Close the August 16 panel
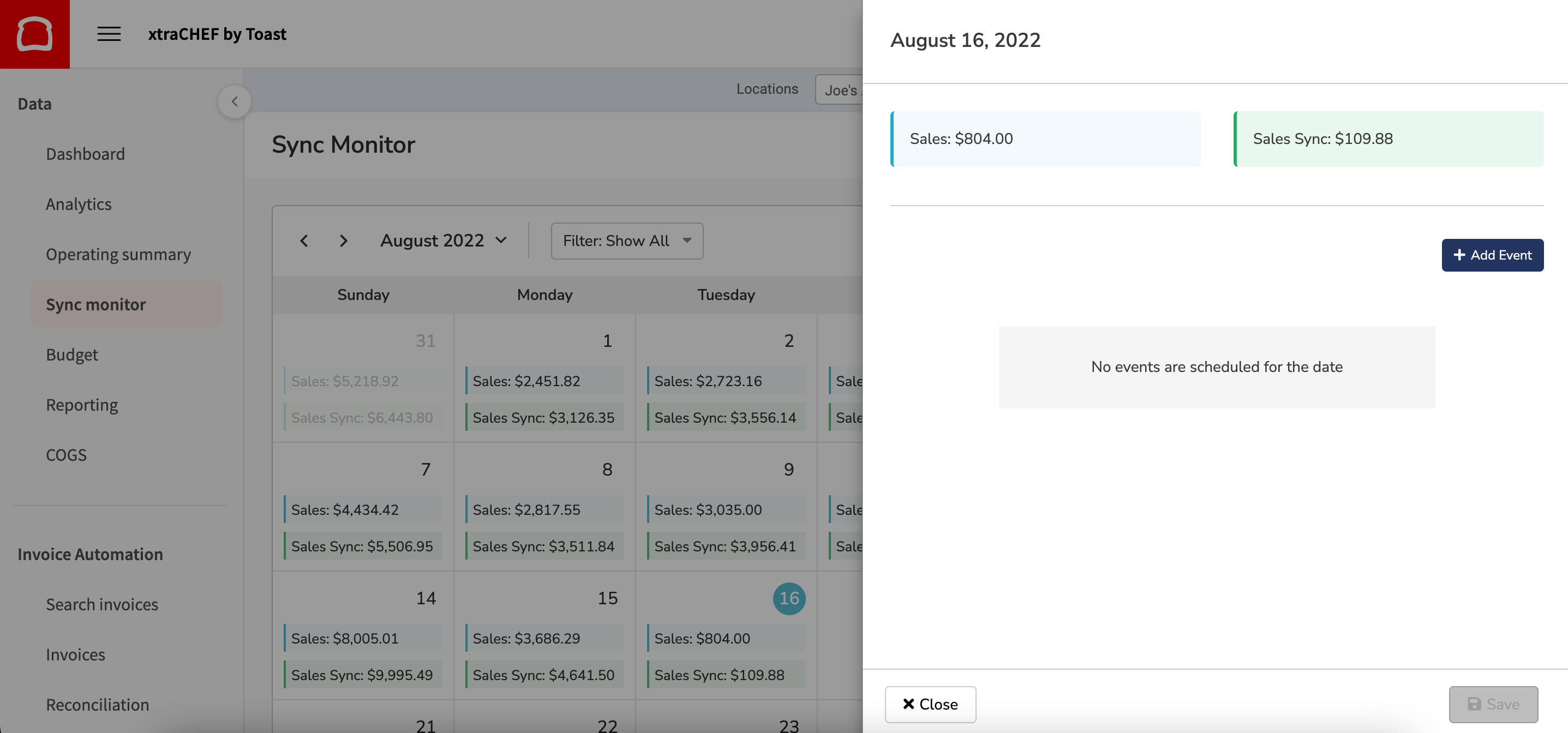The image size is (1568, 733). (930, 704)
